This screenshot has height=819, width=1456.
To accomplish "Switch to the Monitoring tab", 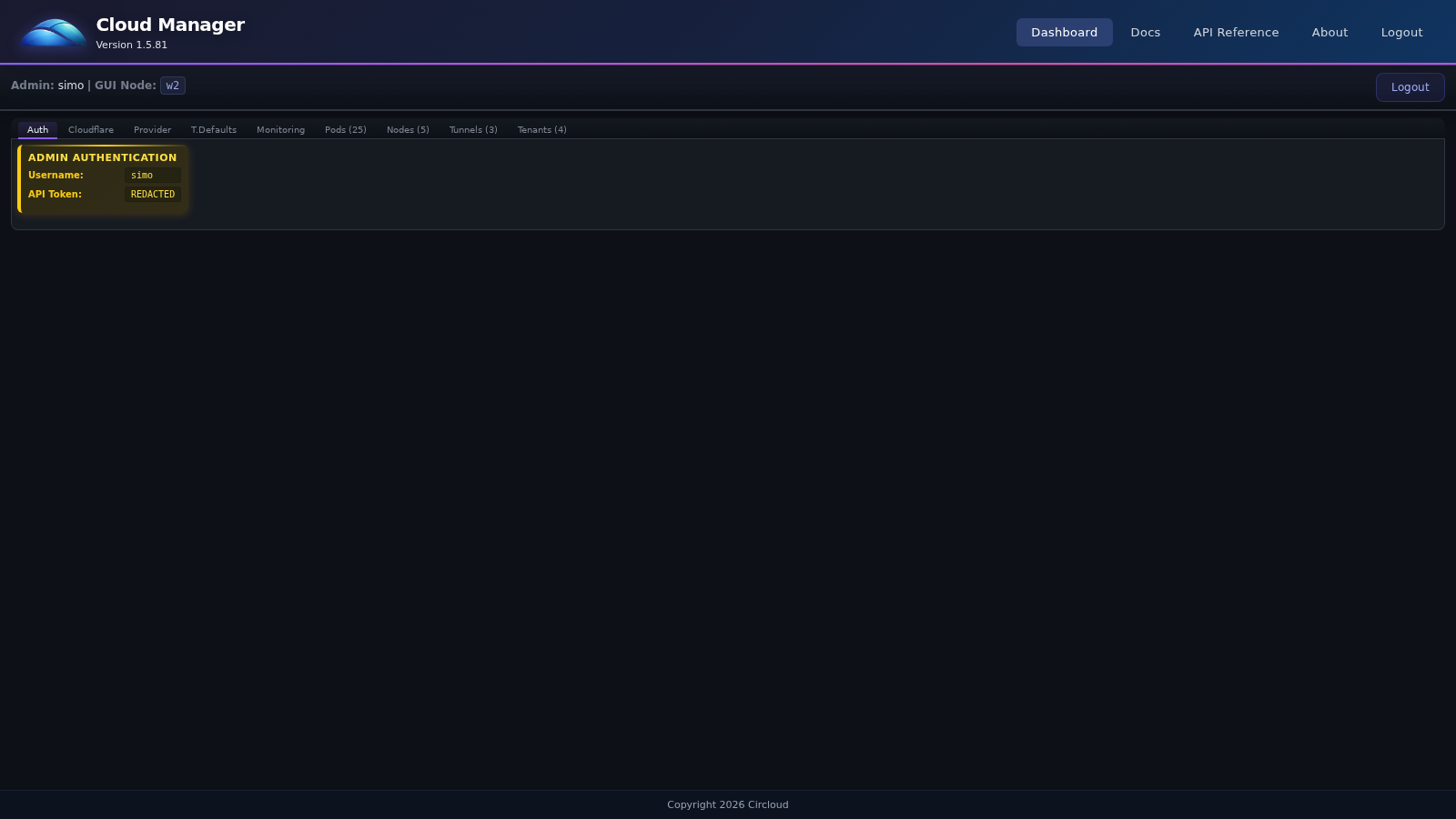I will [280, 129].
